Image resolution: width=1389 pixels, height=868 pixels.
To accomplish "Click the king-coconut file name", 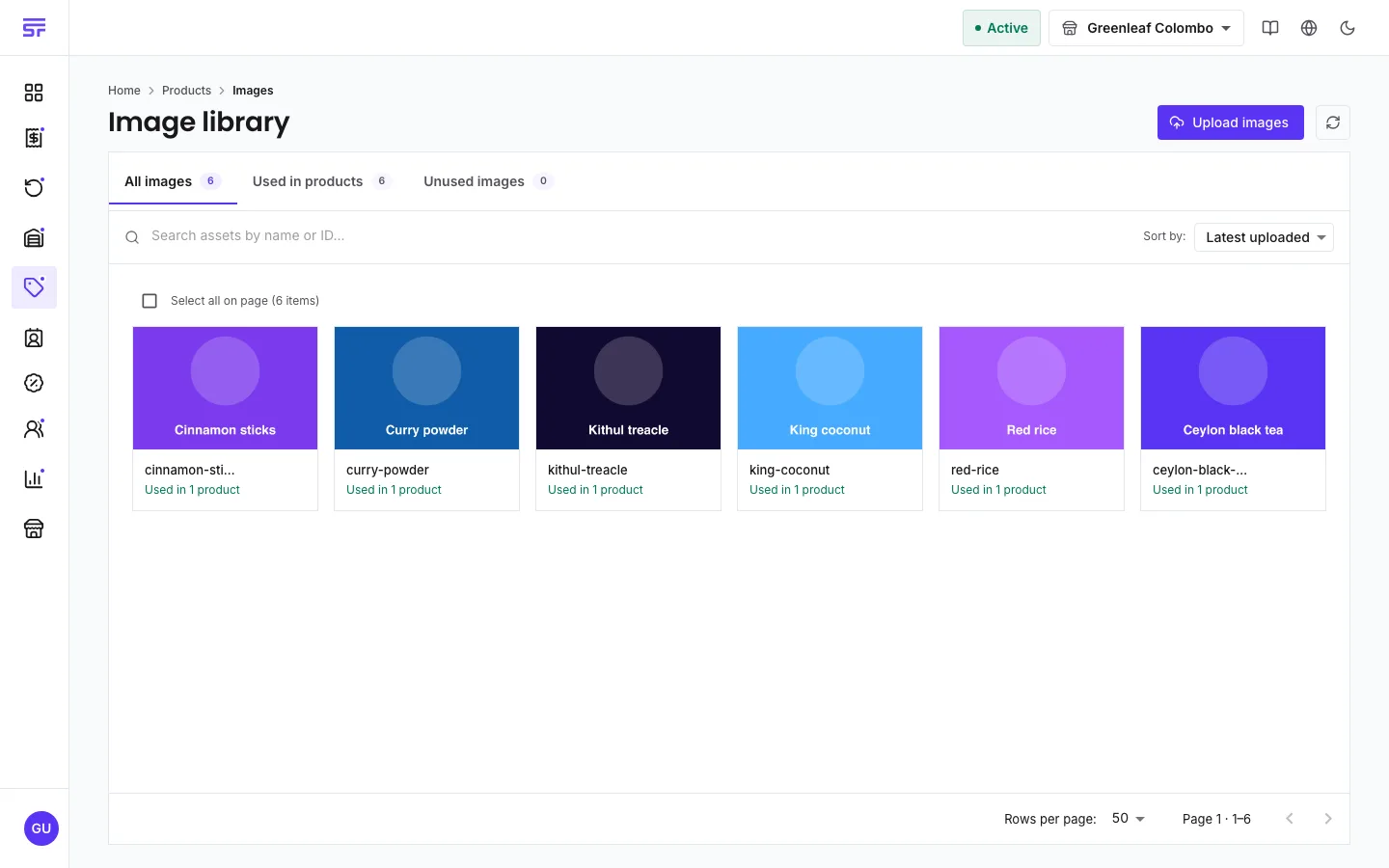I will point(789,470).
